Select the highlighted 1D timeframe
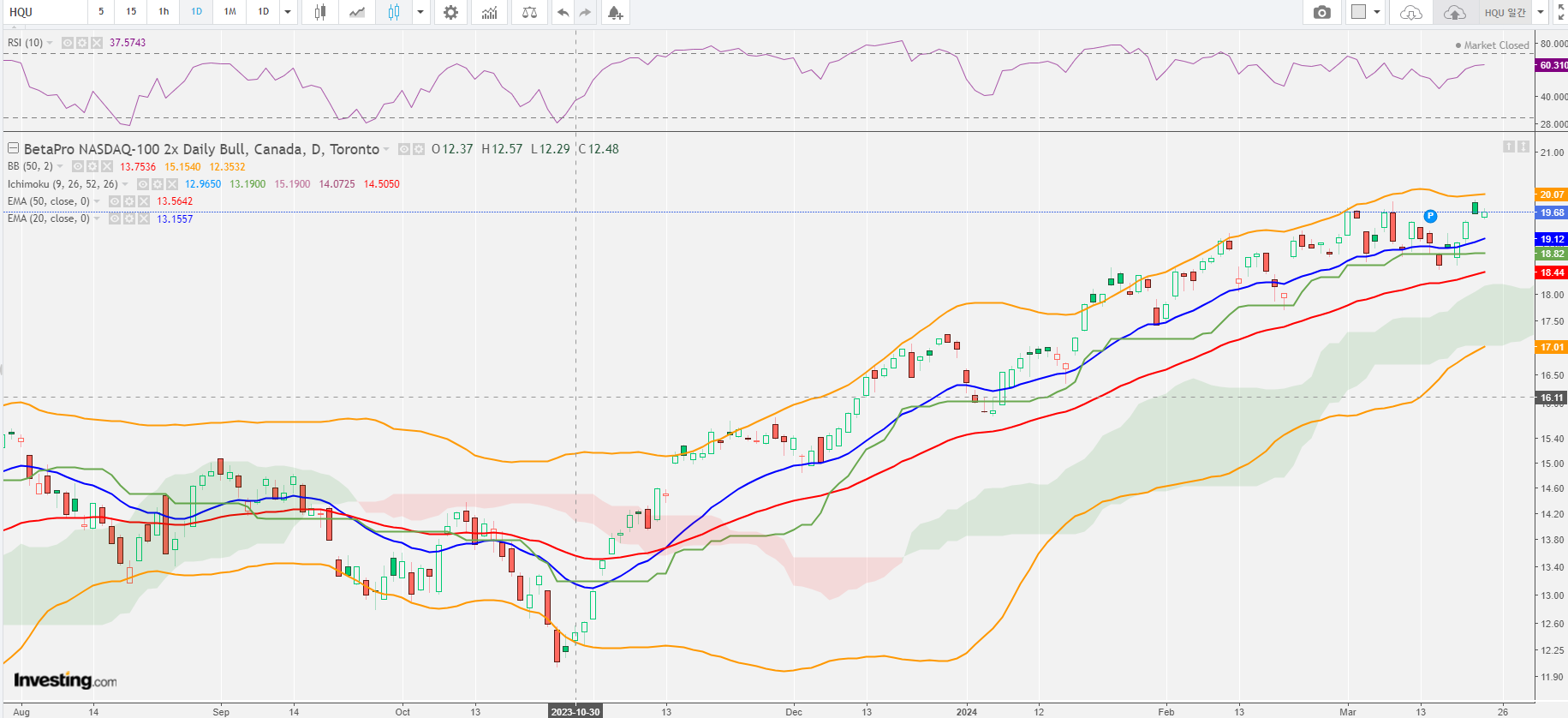This screenshot has height=718, width=1568. point(196,12)
